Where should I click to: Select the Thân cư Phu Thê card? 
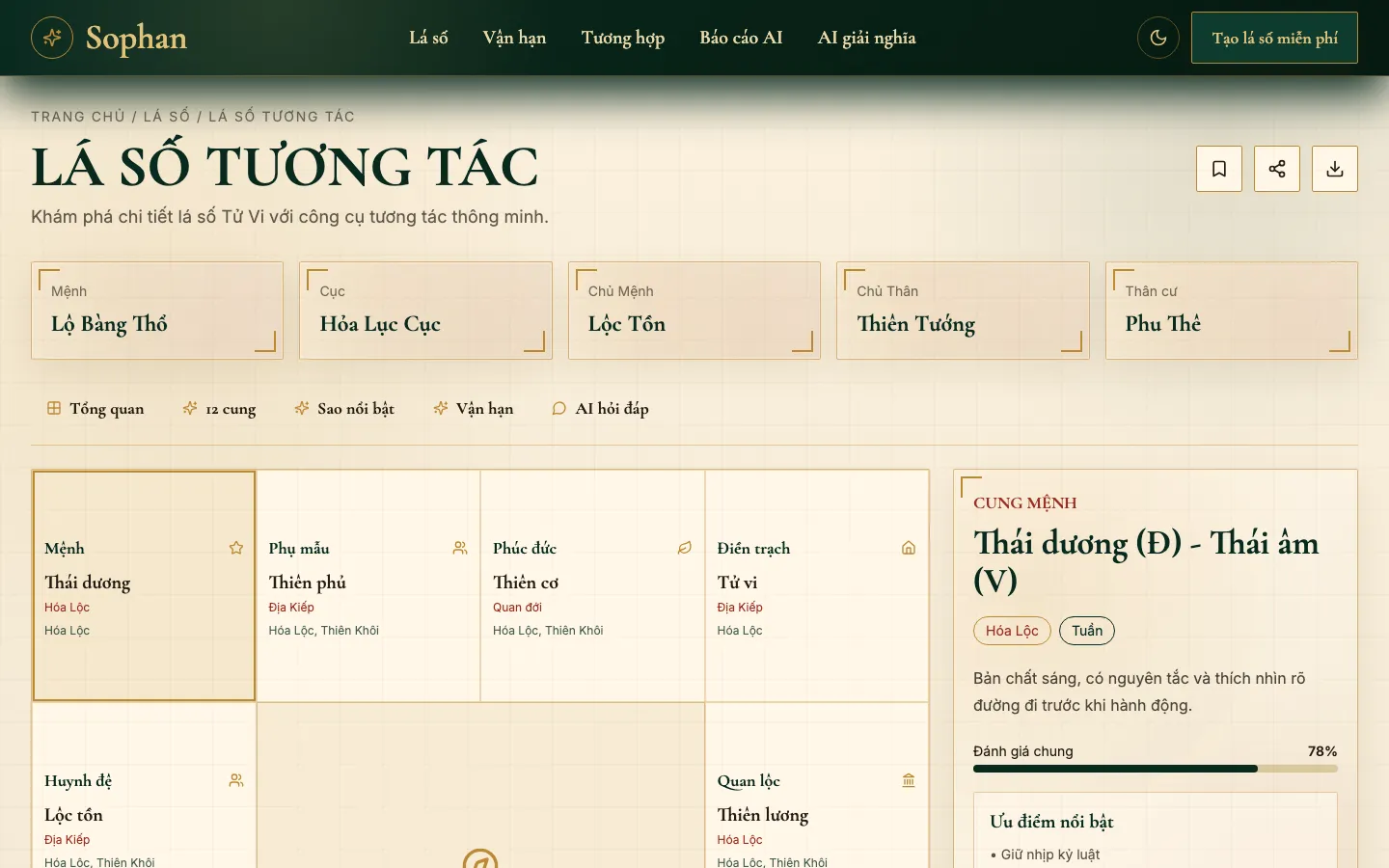click(1232, 311)
